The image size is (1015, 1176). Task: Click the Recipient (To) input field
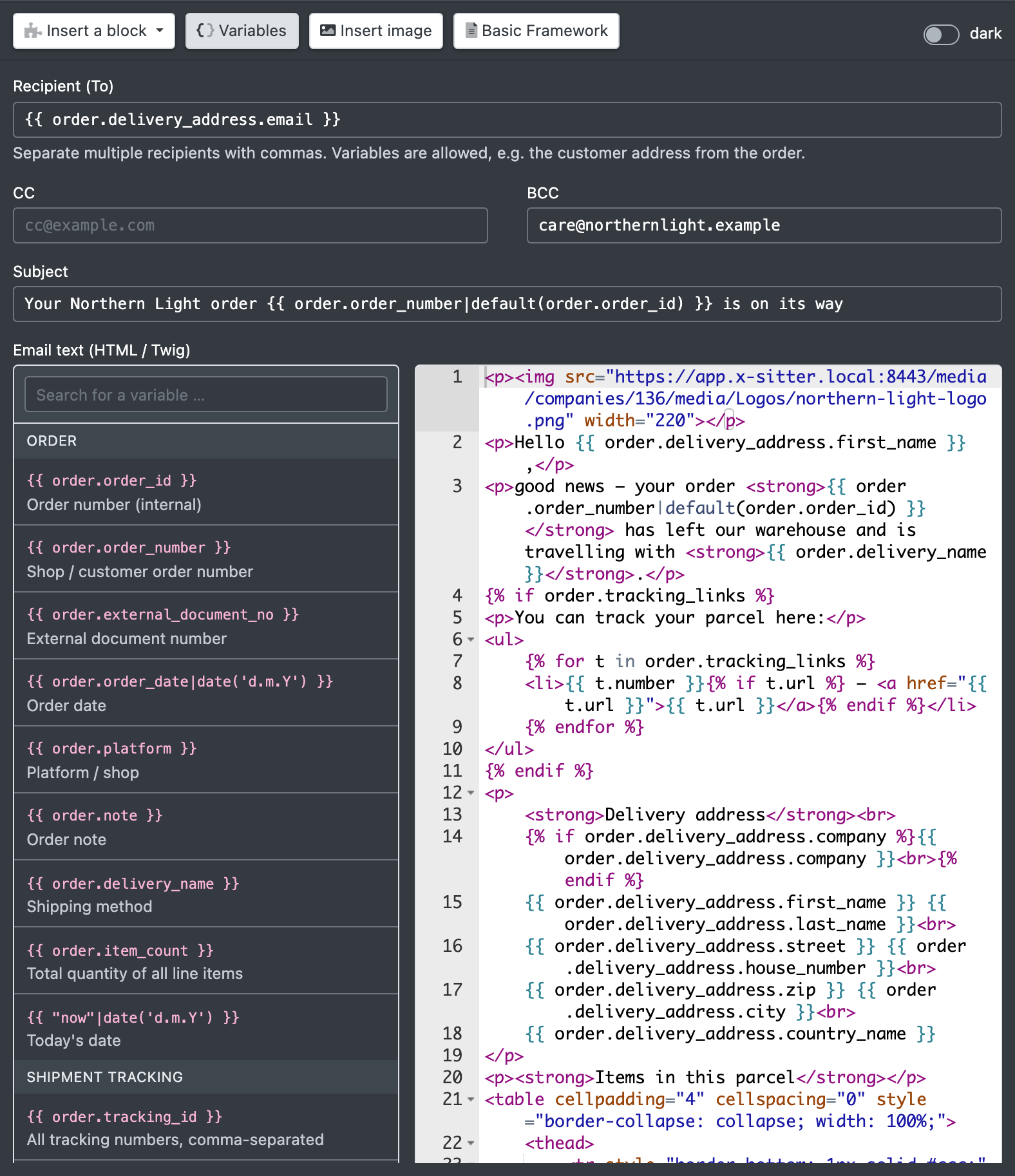(507, 120)
